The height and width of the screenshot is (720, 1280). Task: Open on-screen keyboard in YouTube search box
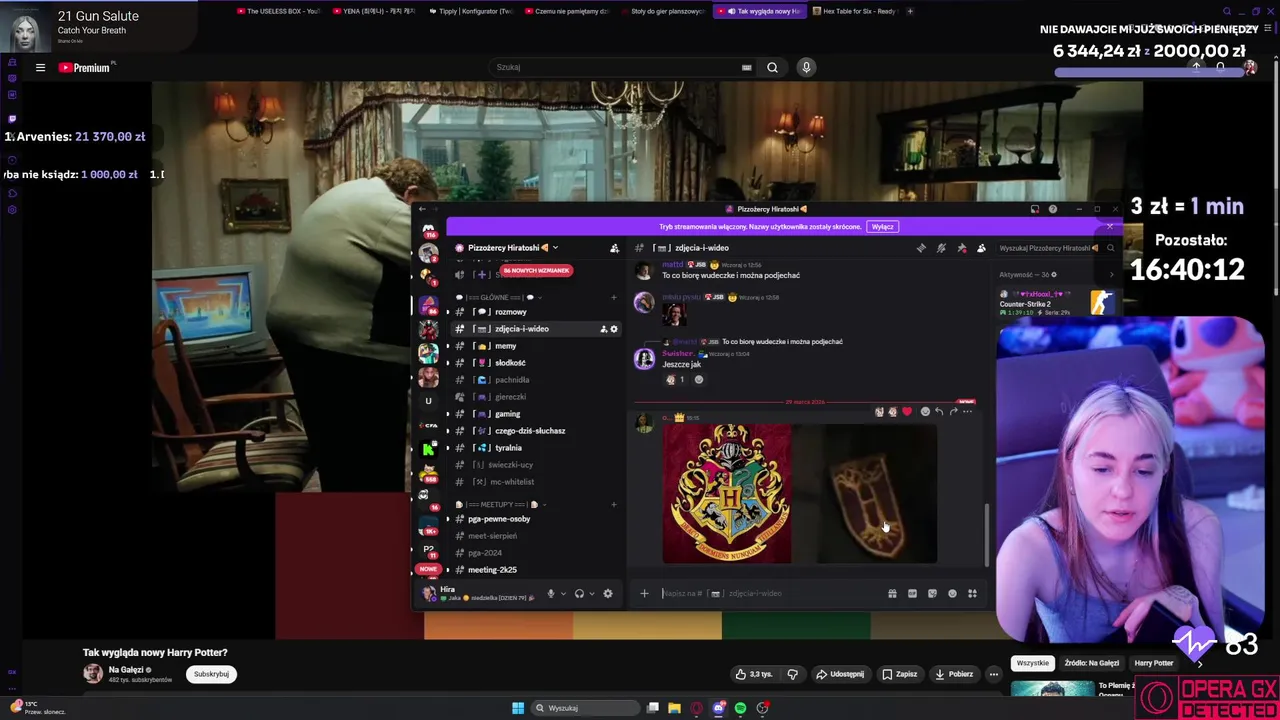(746, 67)
